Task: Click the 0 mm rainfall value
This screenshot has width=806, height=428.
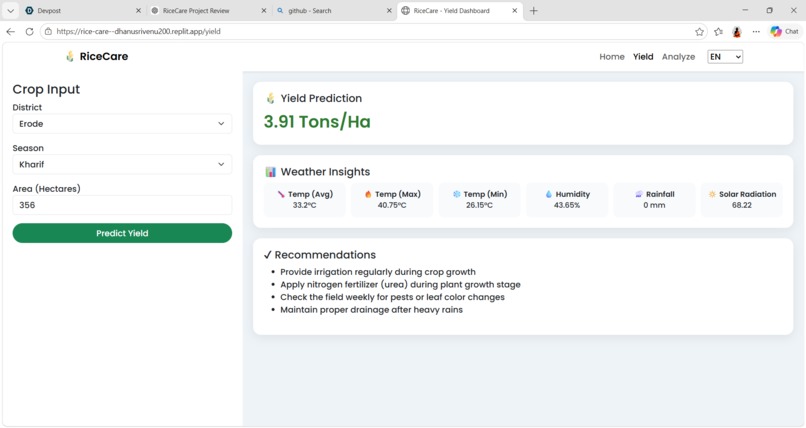Action: [654, 205]
